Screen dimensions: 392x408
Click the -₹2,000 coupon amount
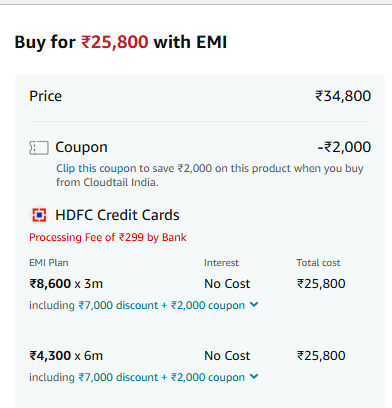[344, 147]
